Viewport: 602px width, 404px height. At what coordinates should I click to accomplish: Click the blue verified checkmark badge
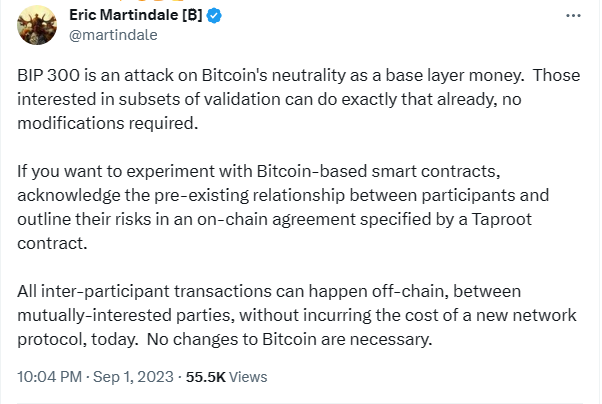[214, 16]
